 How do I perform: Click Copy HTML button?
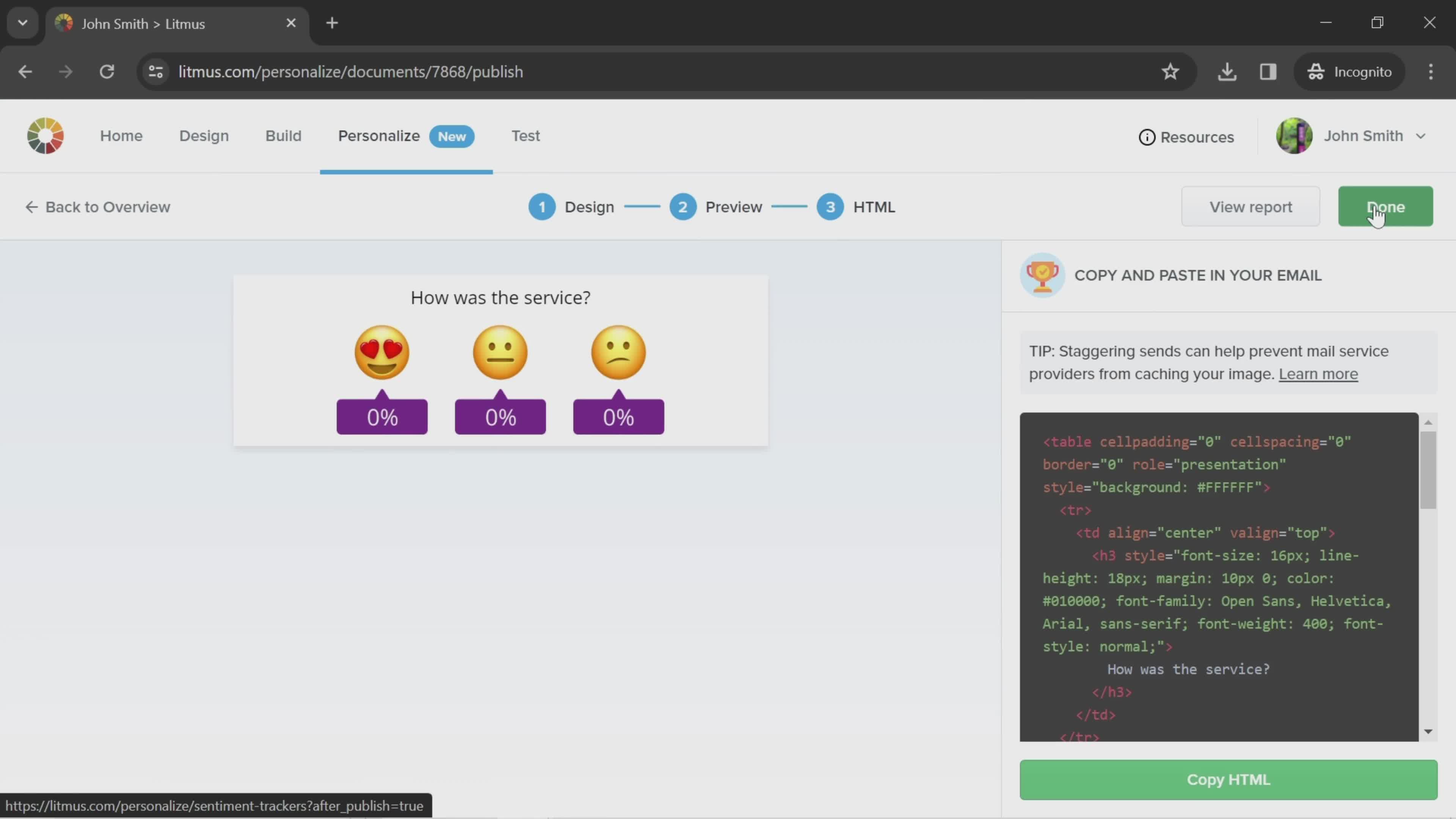1229,779
